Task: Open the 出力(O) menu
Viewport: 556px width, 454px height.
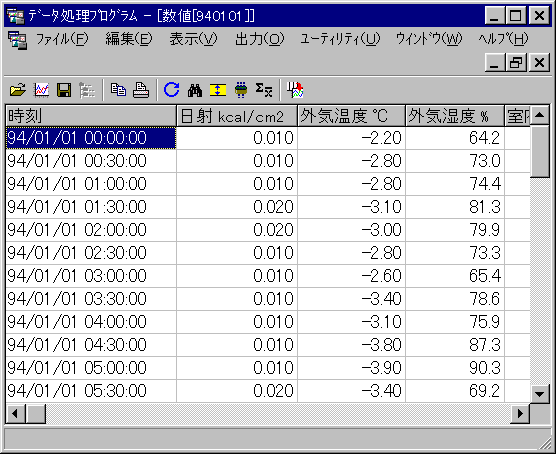Action: [260, 39]
